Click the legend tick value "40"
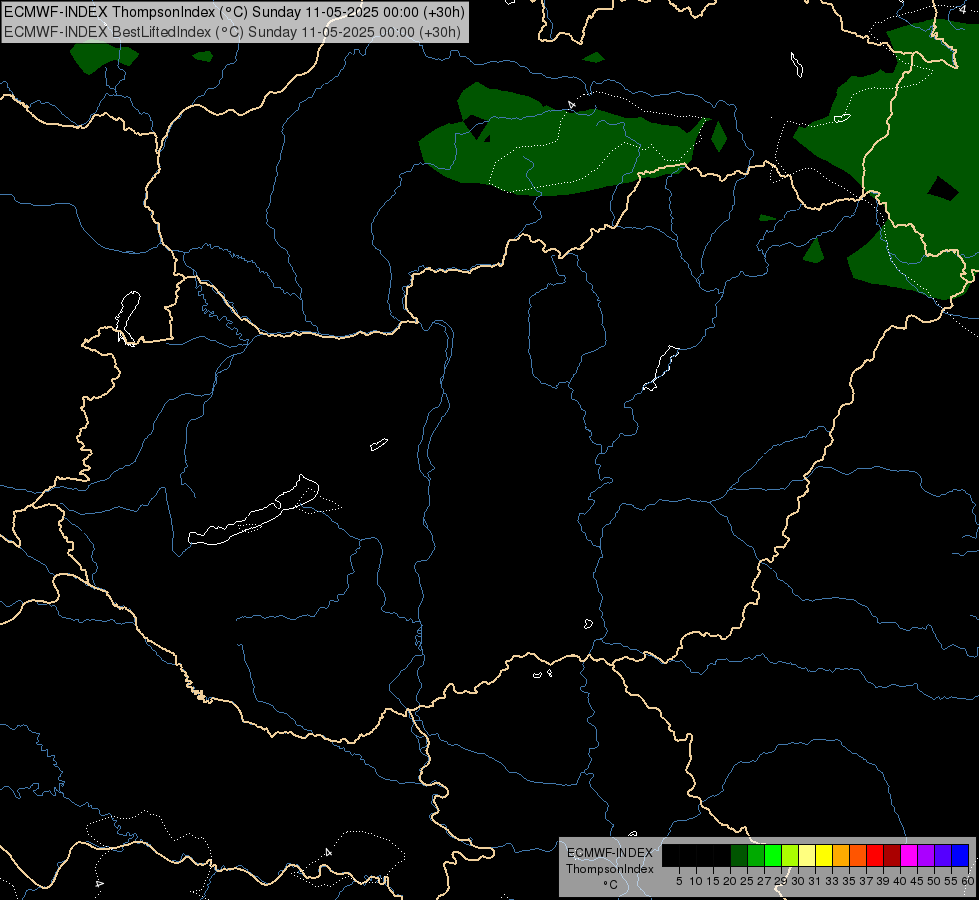This screenshot has width=979, height=900. [x=900, y=881]
